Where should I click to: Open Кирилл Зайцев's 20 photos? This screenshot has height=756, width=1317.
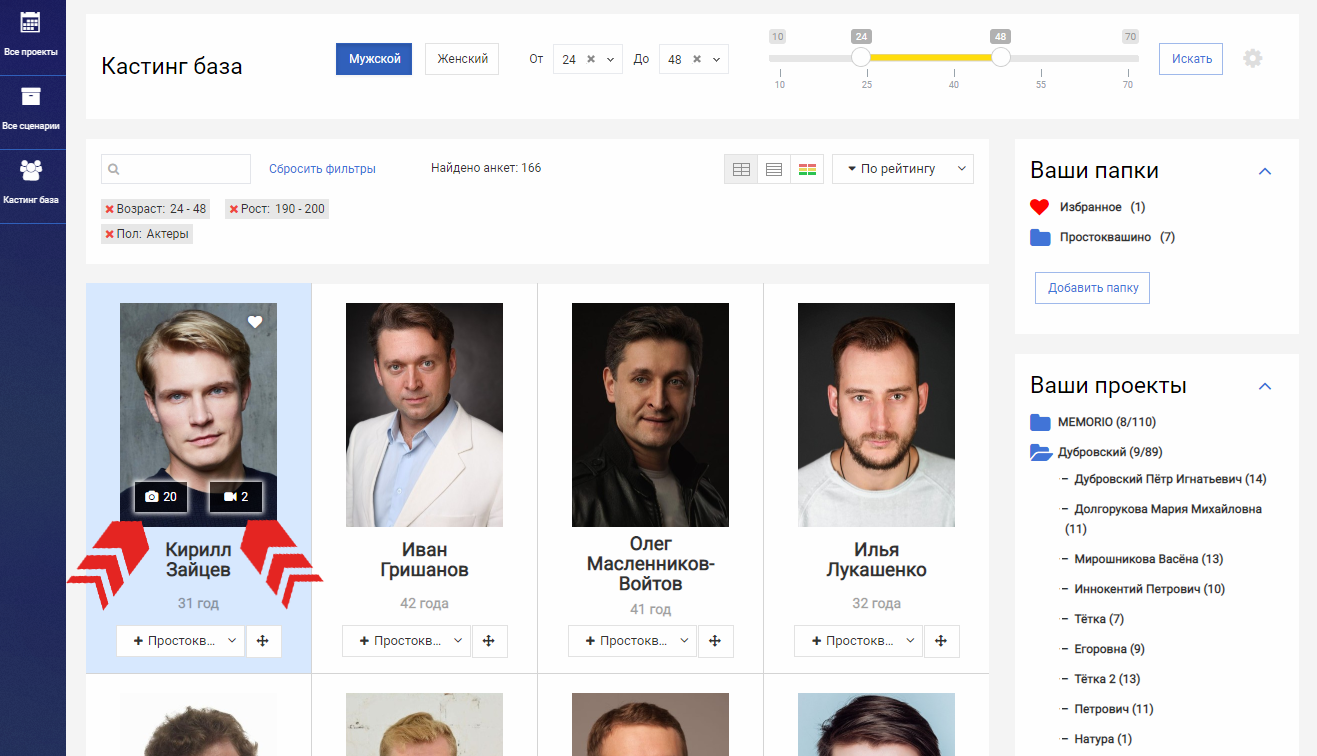coord(161,497)
